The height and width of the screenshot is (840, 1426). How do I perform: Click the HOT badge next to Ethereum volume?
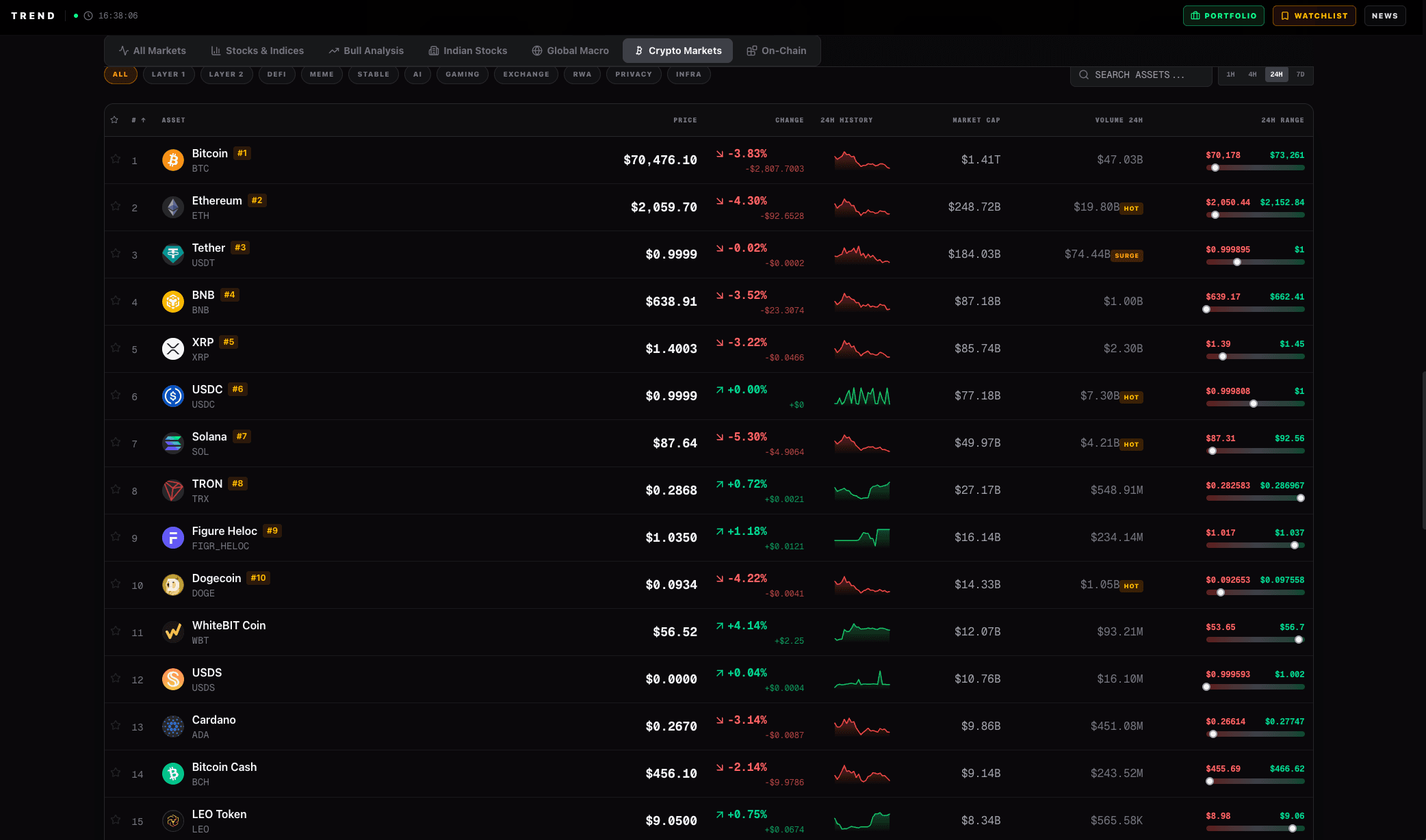[x=1131, y=209]
